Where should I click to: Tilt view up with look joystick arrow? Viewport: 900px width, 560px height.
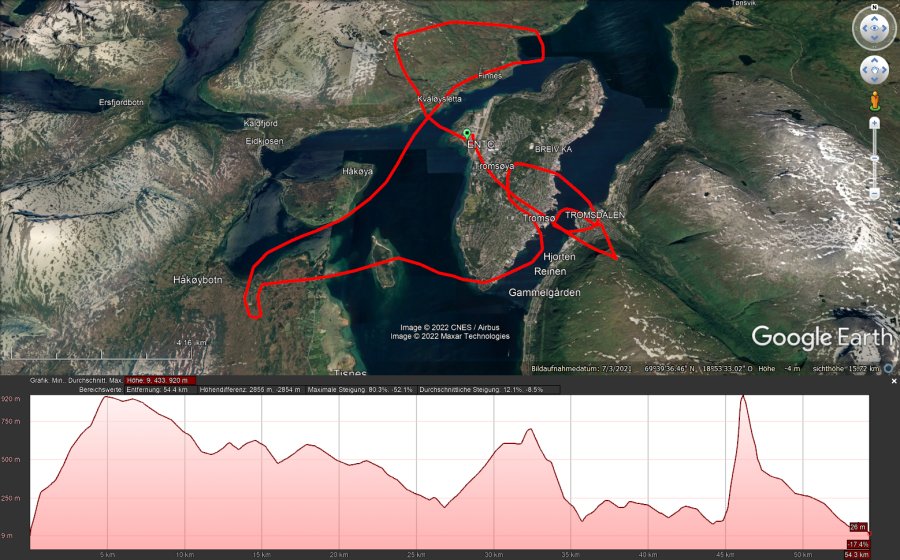coord(874,17)
